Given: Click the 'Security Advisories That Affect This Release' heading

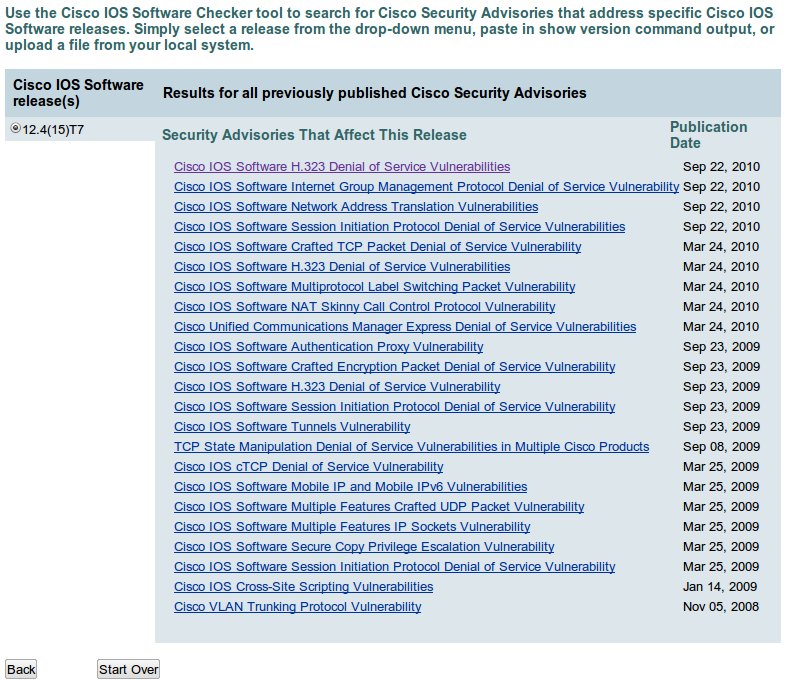Looking at the screenshot, I should click(x=314, y=135).
